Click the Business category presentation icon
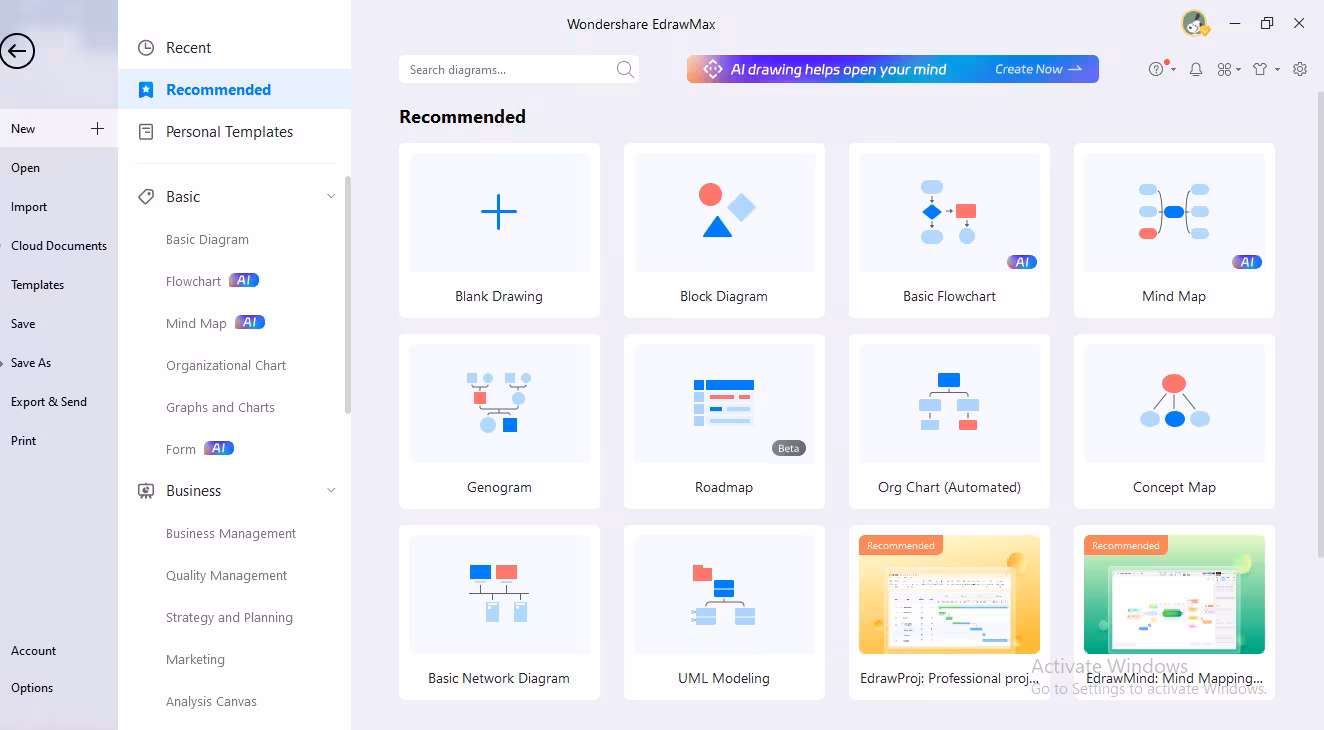The image size is (1324, 730). [146, 490]
